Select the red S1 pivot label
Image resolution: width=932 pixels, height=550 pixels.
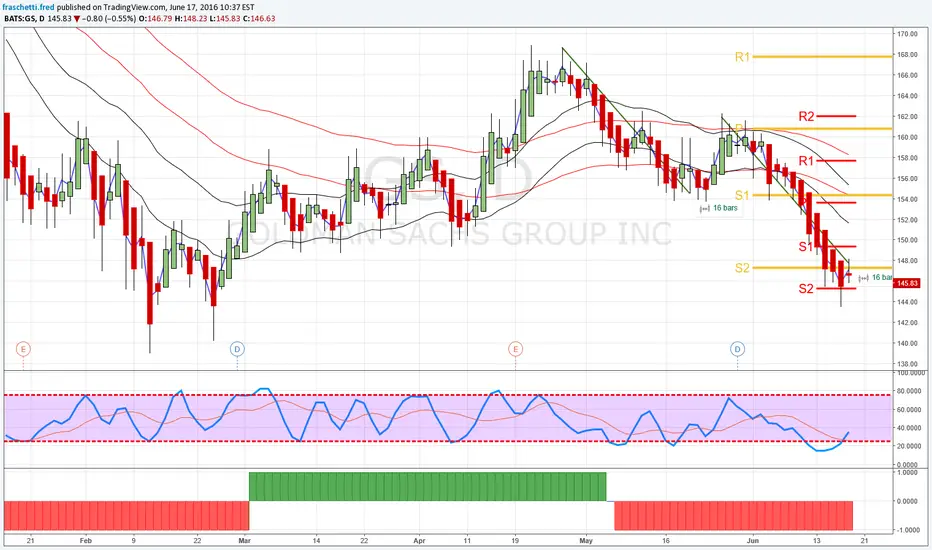(806, 247)
